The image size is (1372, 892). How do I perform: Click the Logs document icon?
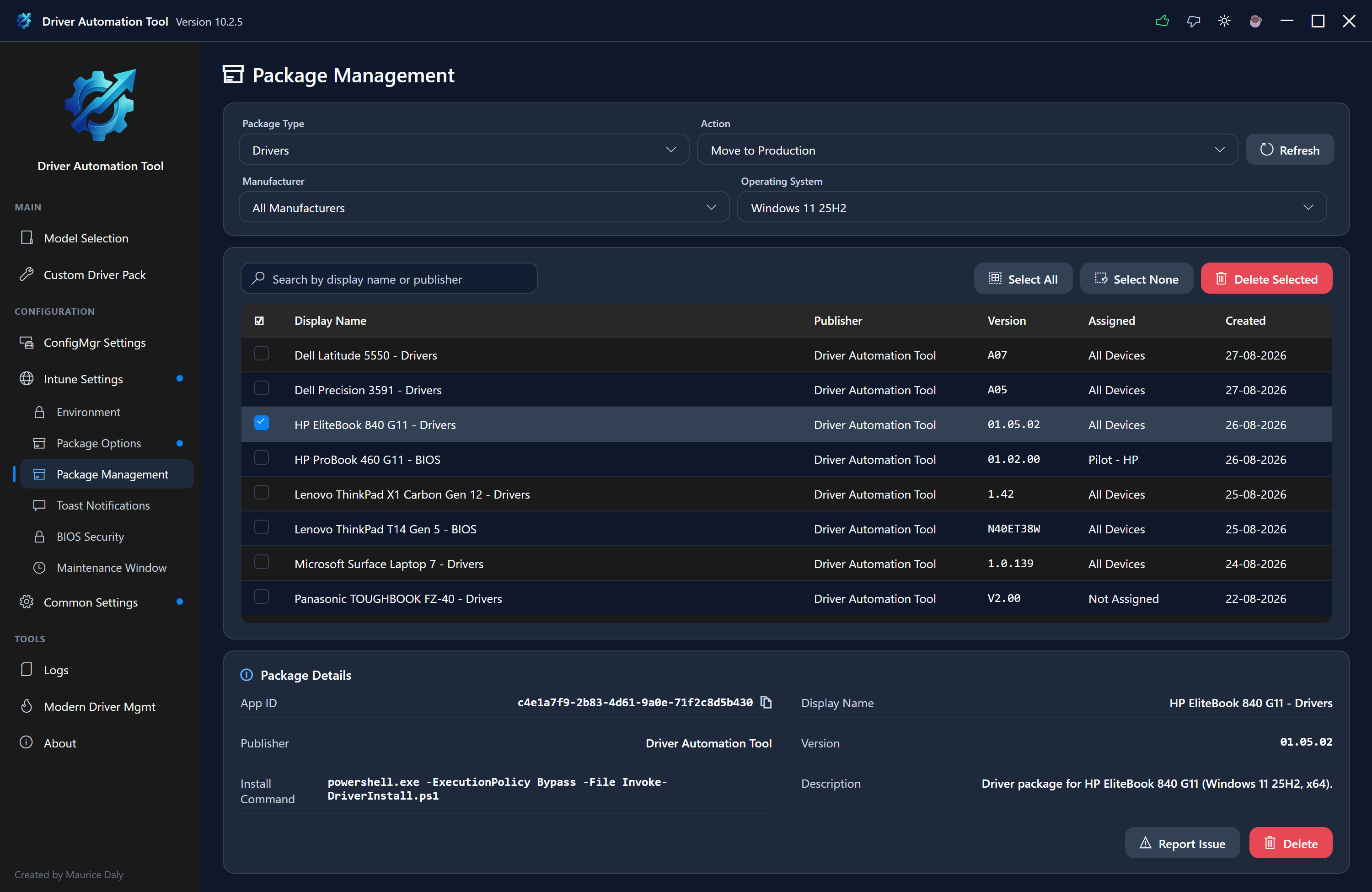pos(27,669)
